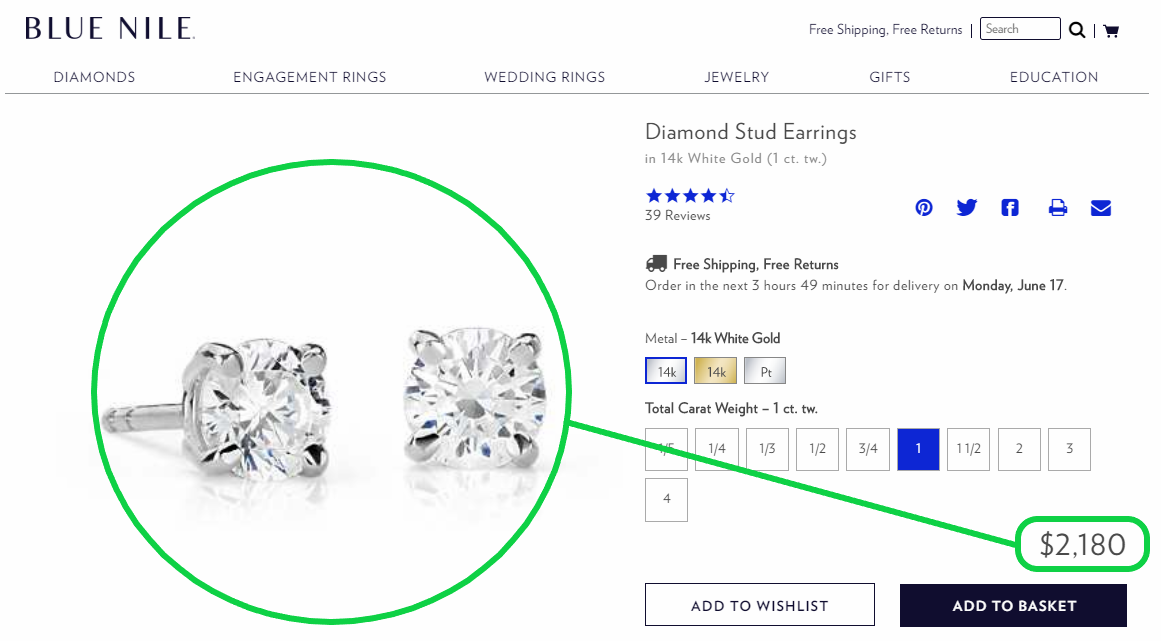This screenshot has height=641, width=1161.
Task: Open the Education section
Action: [1054, 77]
